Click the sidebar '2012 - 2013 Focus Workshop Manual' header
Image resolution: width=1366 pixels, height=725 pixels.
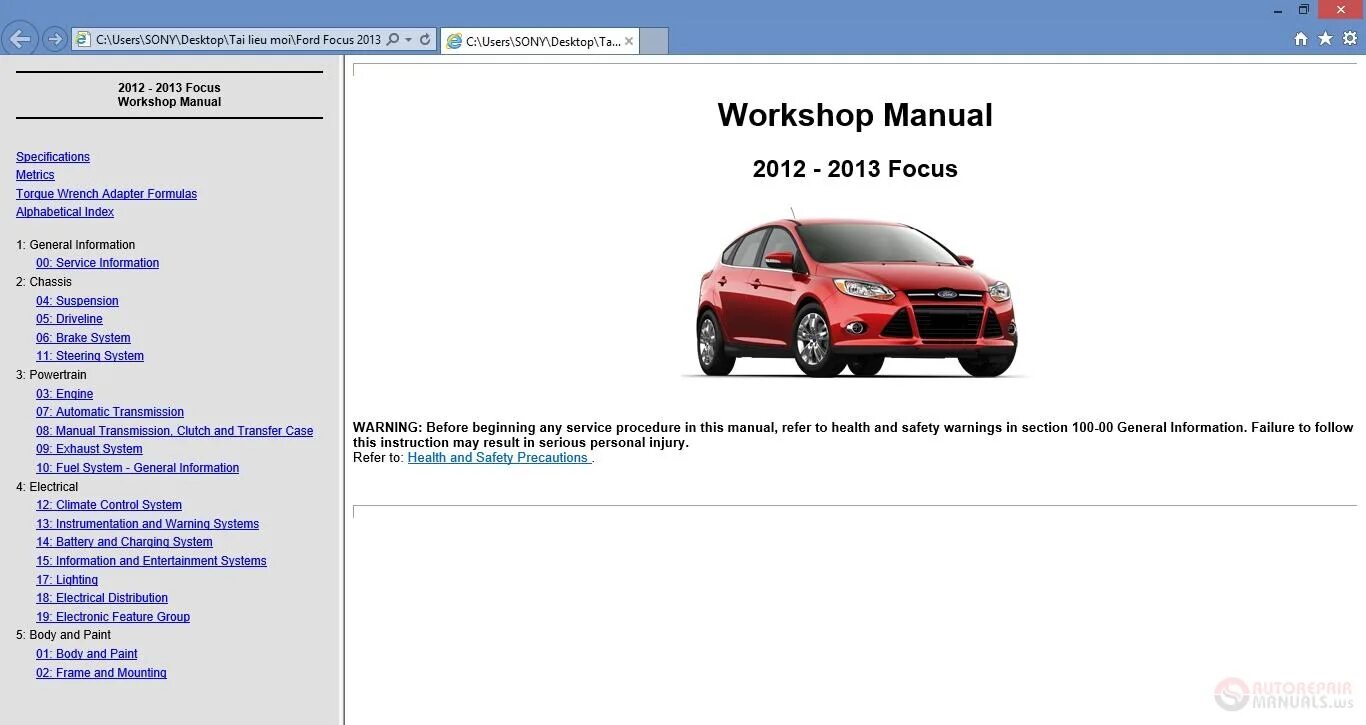169,95
